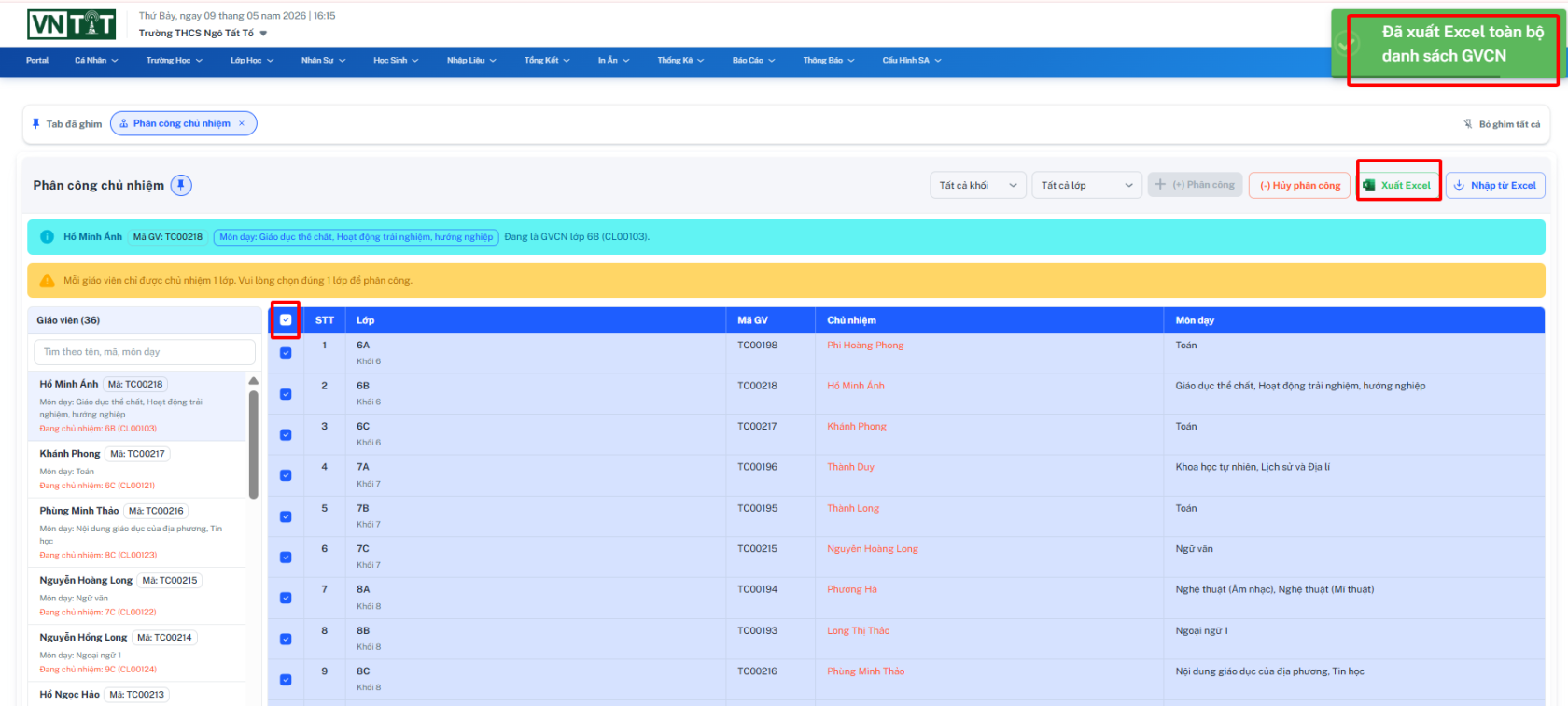Click the VNTT logo
Screen dimensions: 1568x706
coord(72,24)
